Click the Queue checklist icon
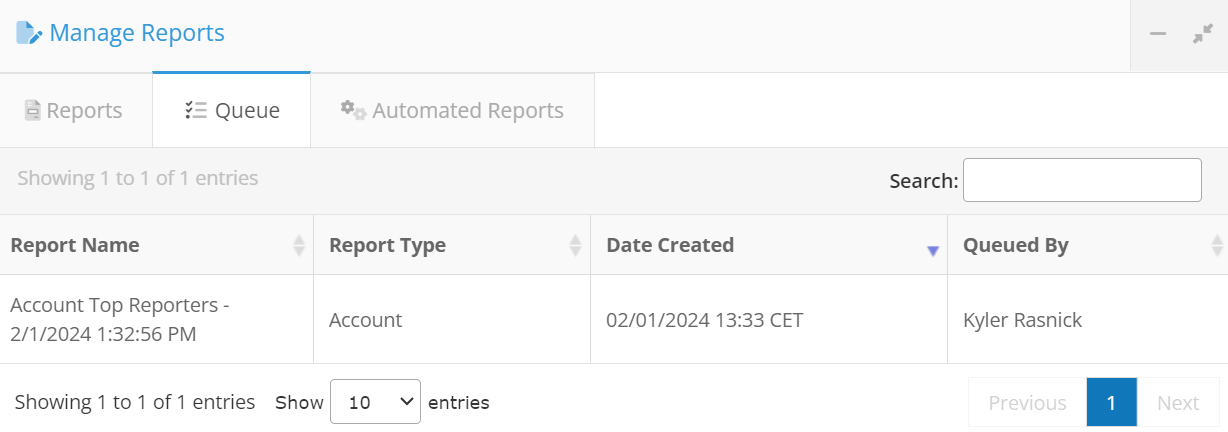This screenshot has width=1228, height=432. pyautogui.click(x=196, y=110)
